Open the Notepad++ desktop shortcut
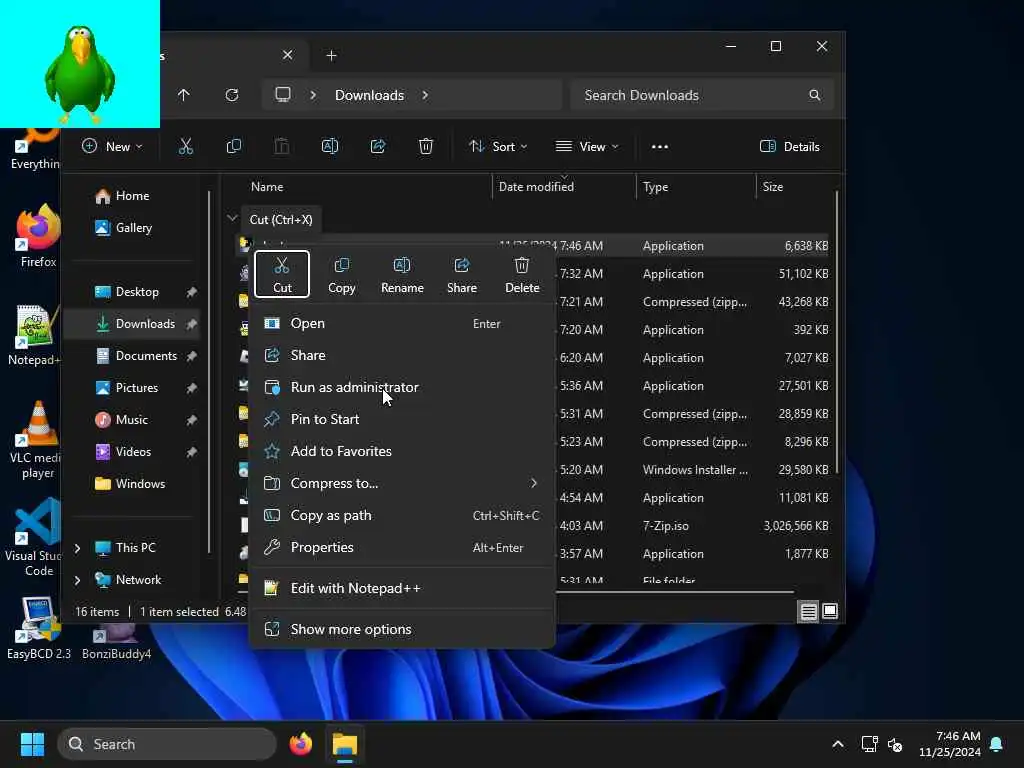 (x=35, y=334)
